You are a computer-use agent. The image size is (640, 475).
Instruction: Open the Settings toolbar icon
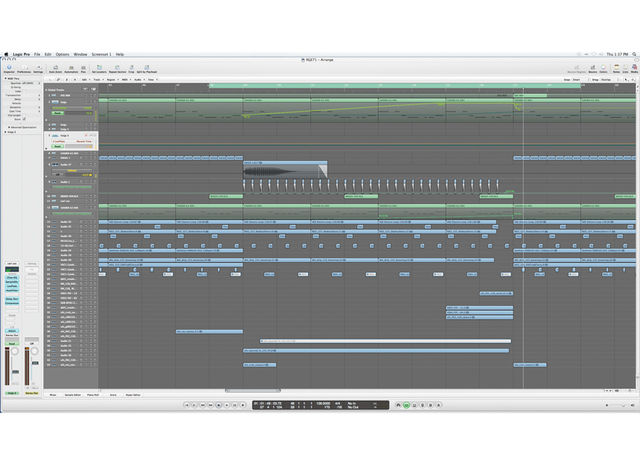tap(38, 69)
